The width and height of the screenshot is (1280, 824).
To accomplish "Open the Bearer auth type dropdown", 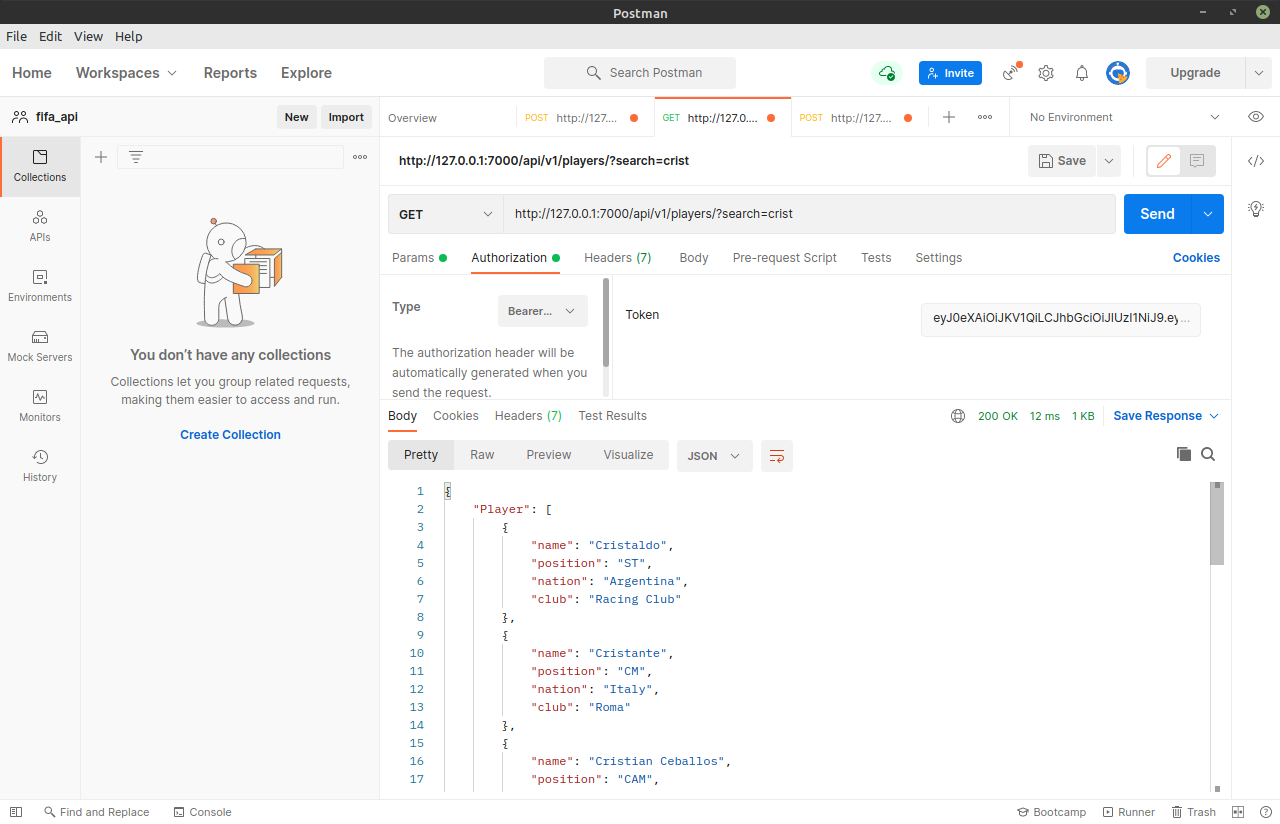I will (543, 311).
